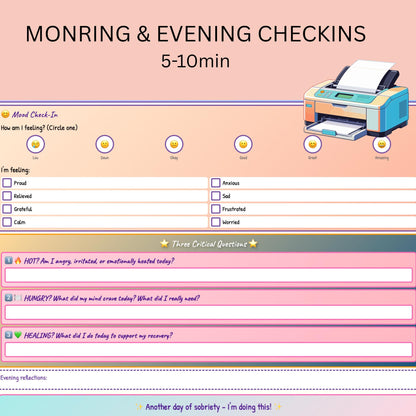Click the plate icon in HUNGRY? question
Viewport: 416px width, 416px height.
pyautogui.click(x=18, y=298)
